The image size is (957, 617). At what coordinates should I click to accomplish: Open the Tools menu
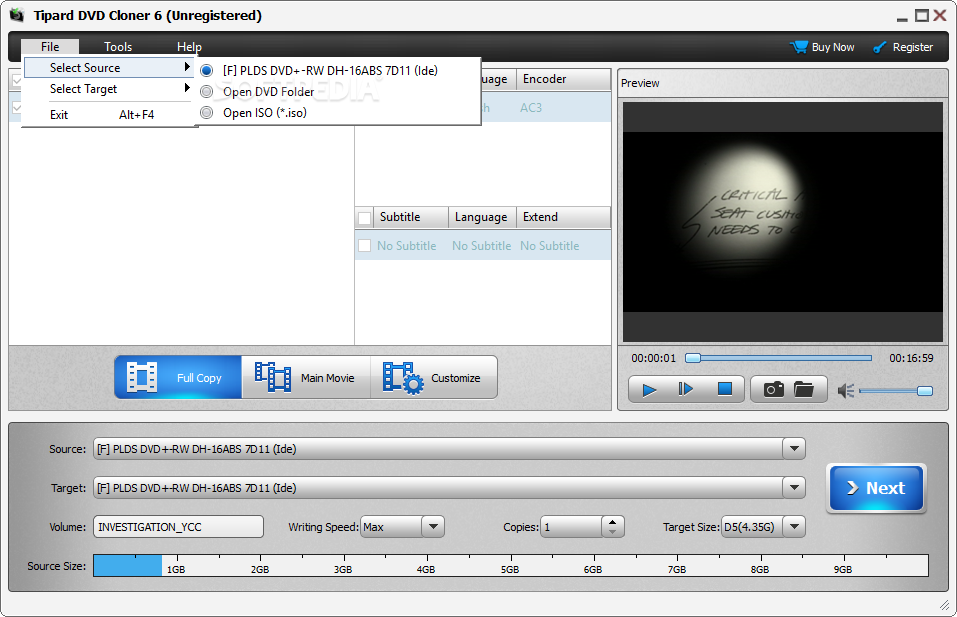tap(118, 47)
